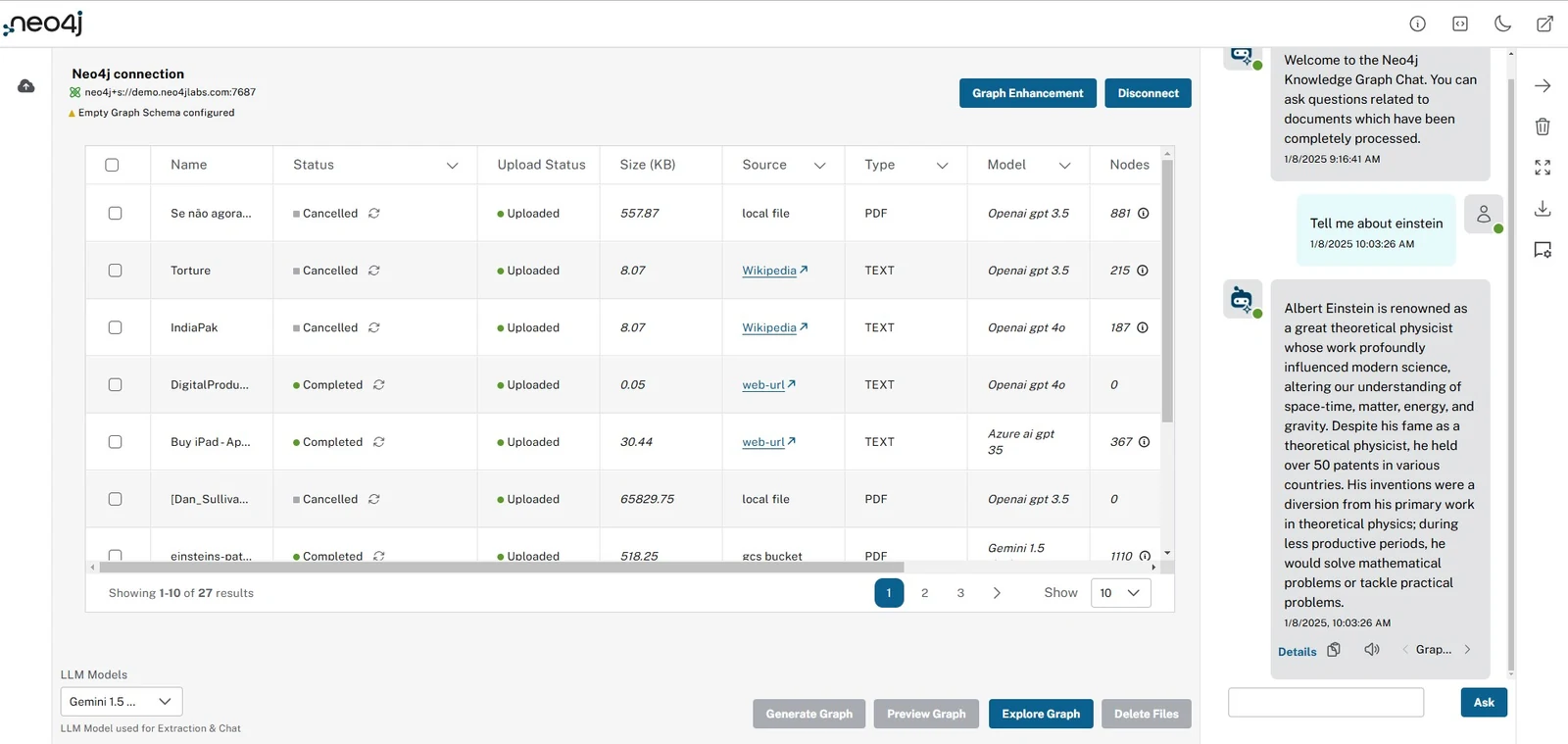Screen dimensions: 1568x744
Task: Reprocess the Torture file
Action: point(373,271)
